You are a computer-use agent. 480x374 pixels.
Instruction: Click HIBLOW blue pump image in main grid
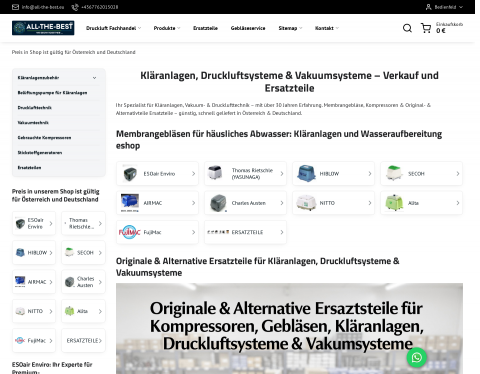pos(306,173)
